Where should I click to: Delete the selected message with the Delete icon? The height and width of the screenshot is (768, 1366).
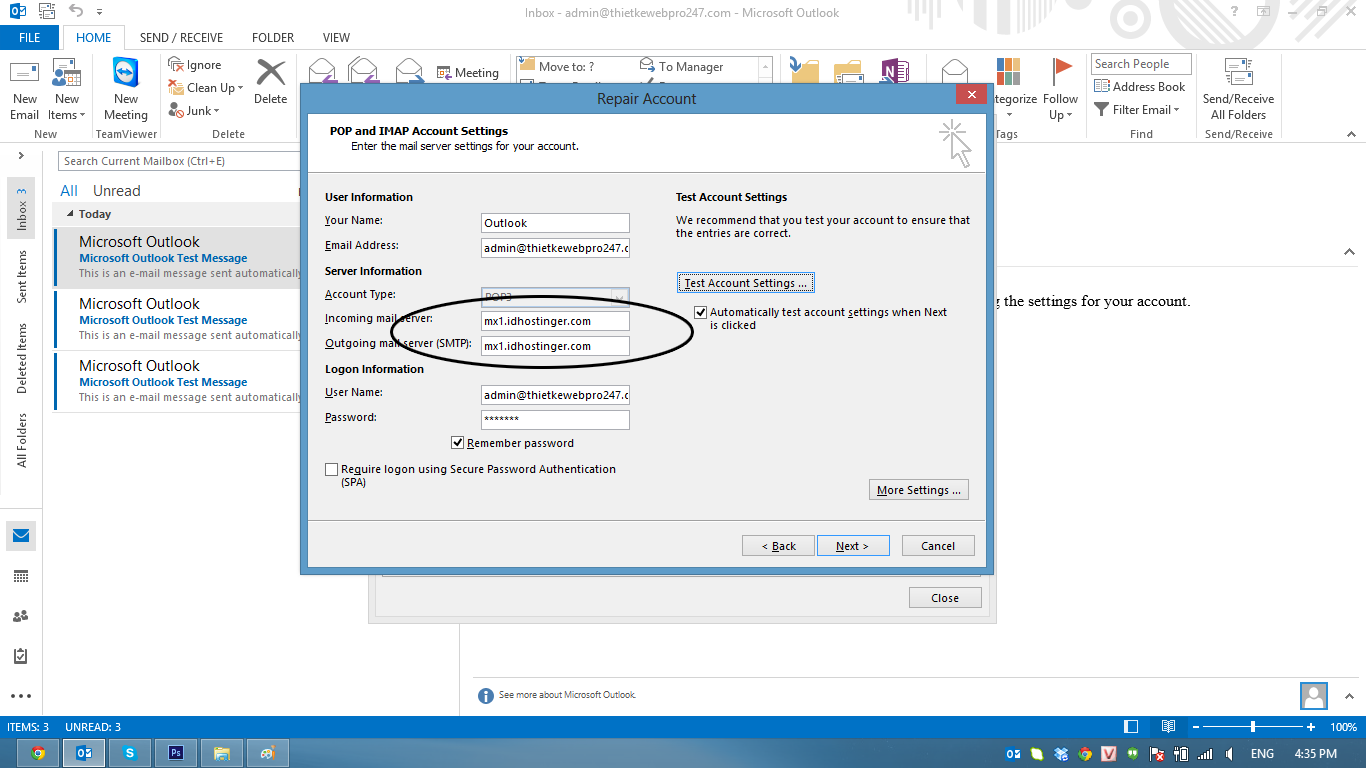click(270, 82)
